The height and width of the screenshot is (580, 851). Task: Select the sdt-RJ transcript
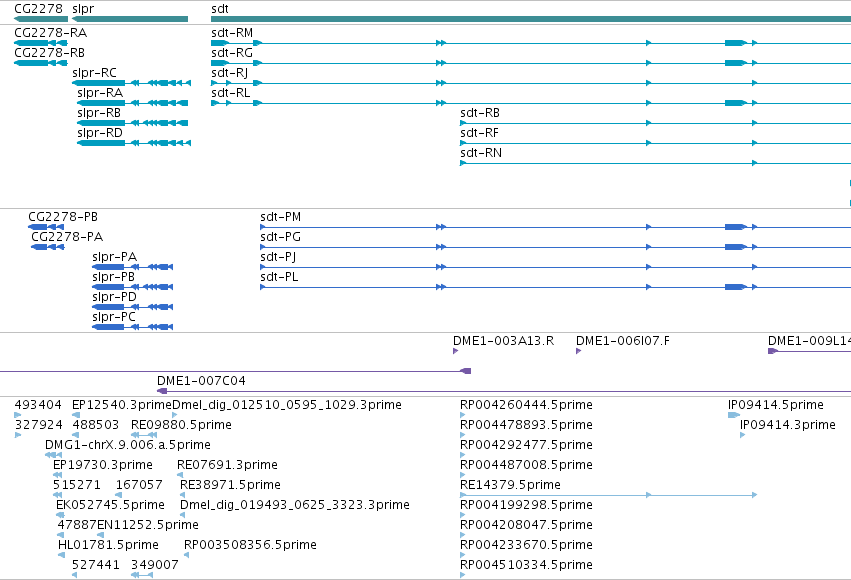tap(531, 83)
